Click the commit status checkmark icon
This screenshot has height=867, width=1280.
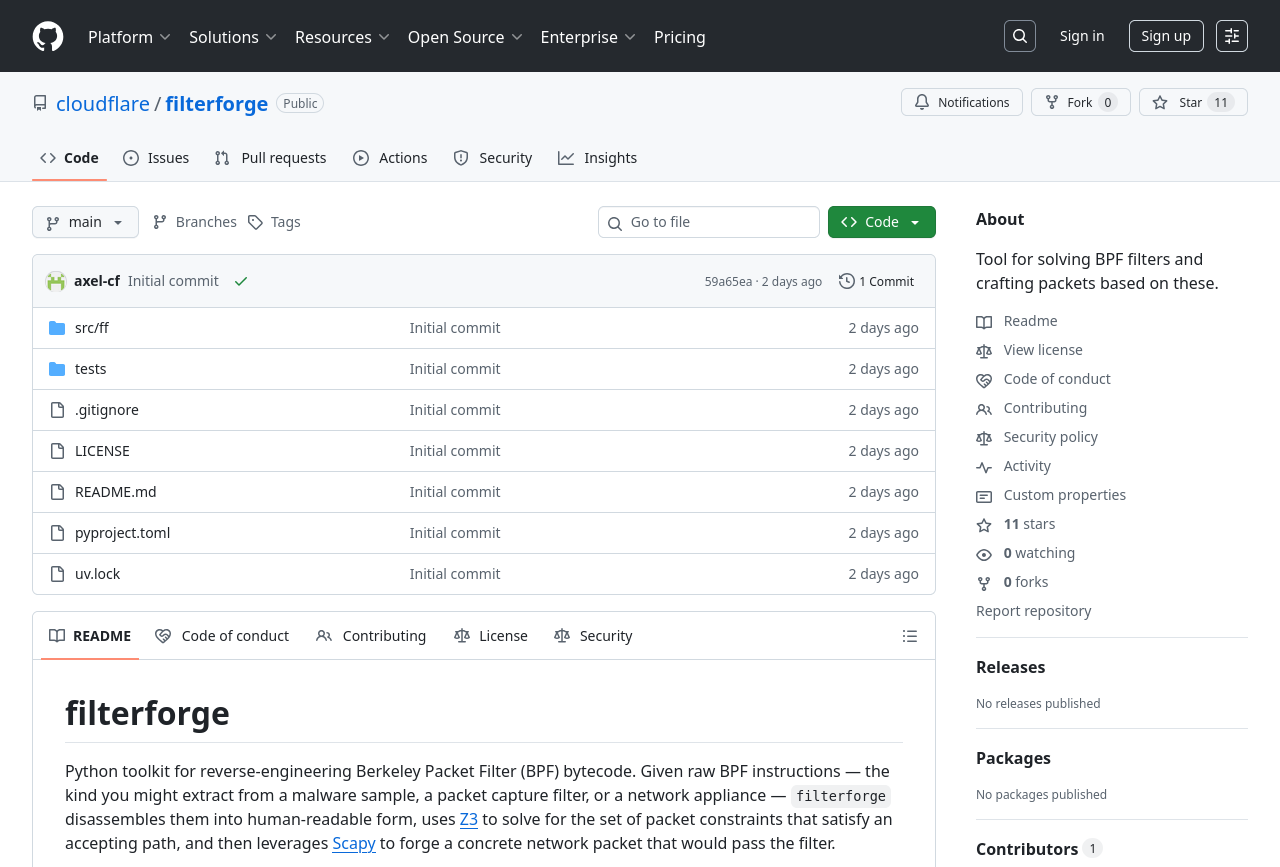(x=241, y=282)
